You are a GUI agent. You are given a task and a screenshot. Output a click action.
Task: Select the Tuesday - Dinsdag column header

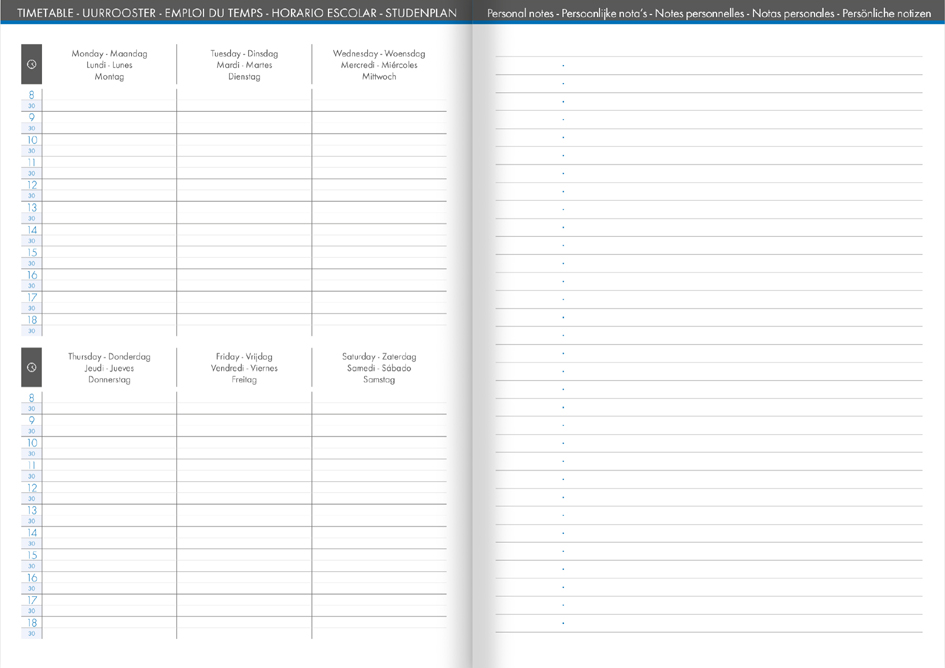[x=244, y=65]
